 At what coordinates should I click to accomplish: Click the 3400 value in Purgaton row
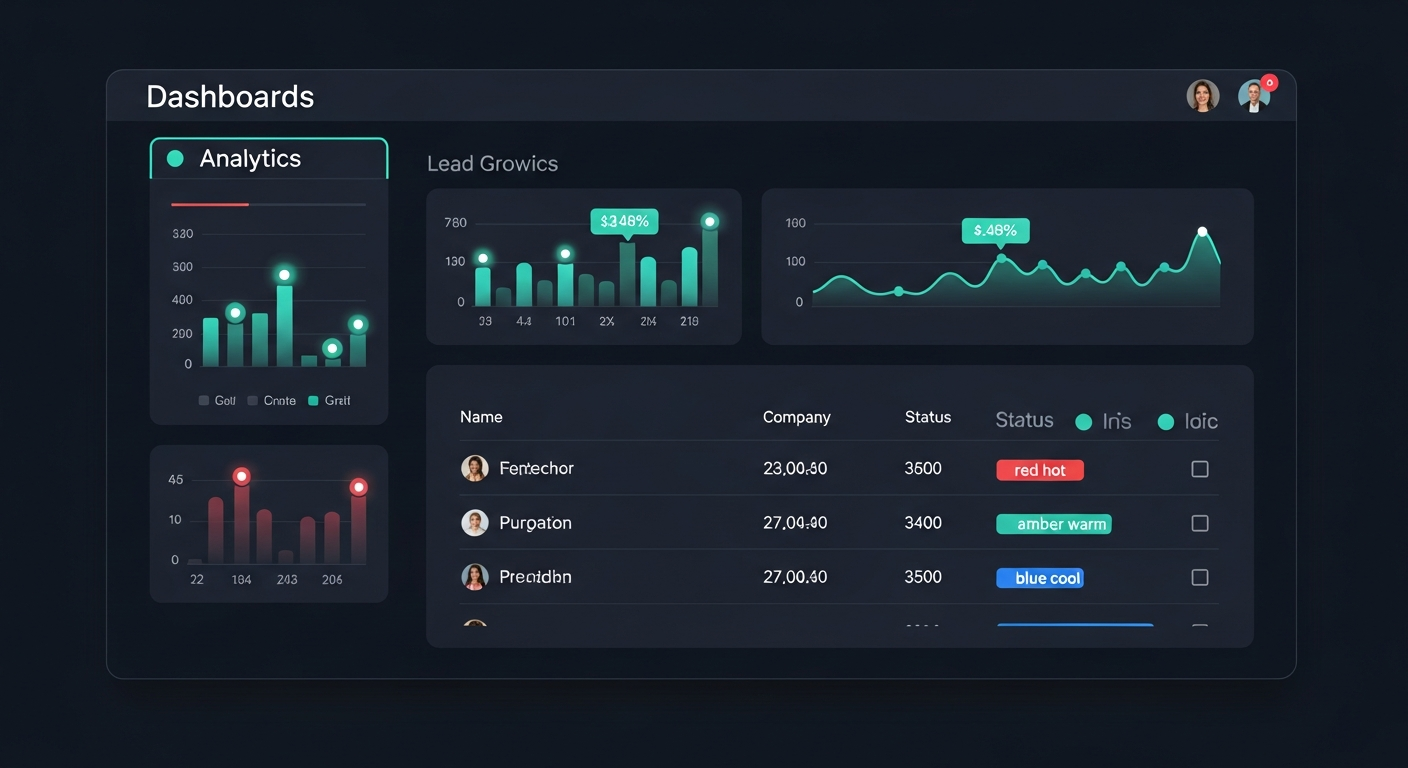(x=923, y=522)
